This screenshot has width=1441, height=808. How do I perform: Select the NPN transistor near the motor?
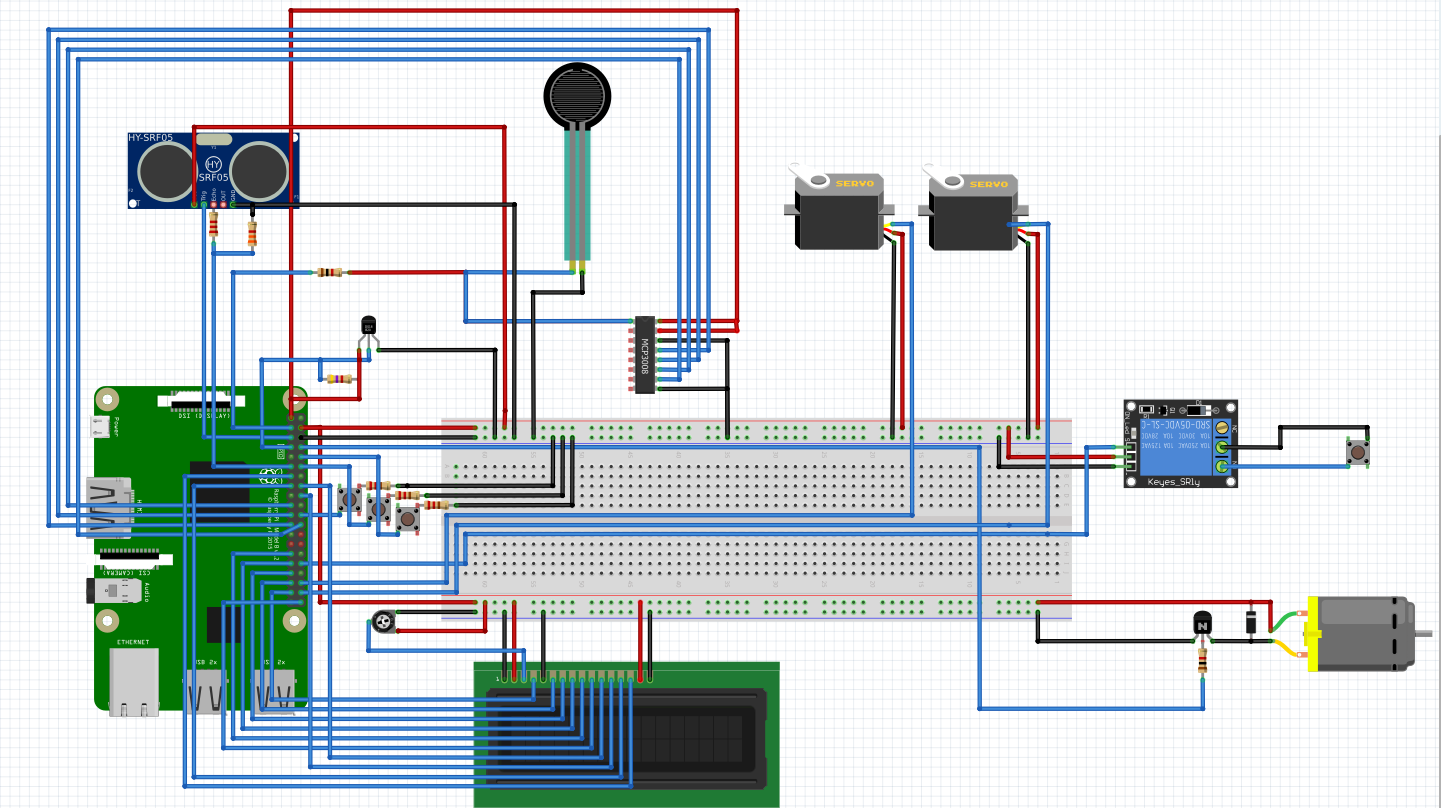[1203, 624]
